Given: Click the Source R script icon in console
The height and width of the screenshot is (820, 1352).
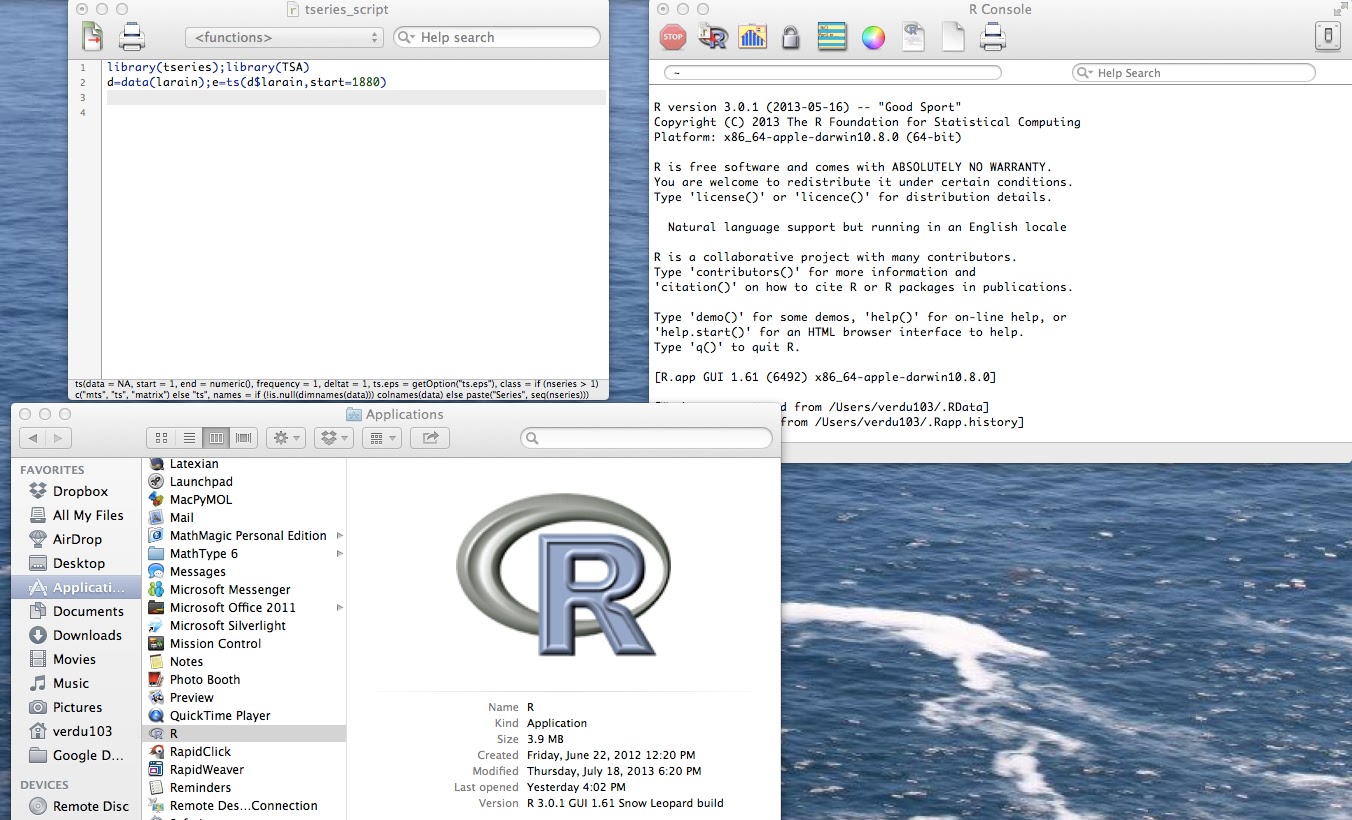Looking at the screenshot, I should tap(712, 38).
